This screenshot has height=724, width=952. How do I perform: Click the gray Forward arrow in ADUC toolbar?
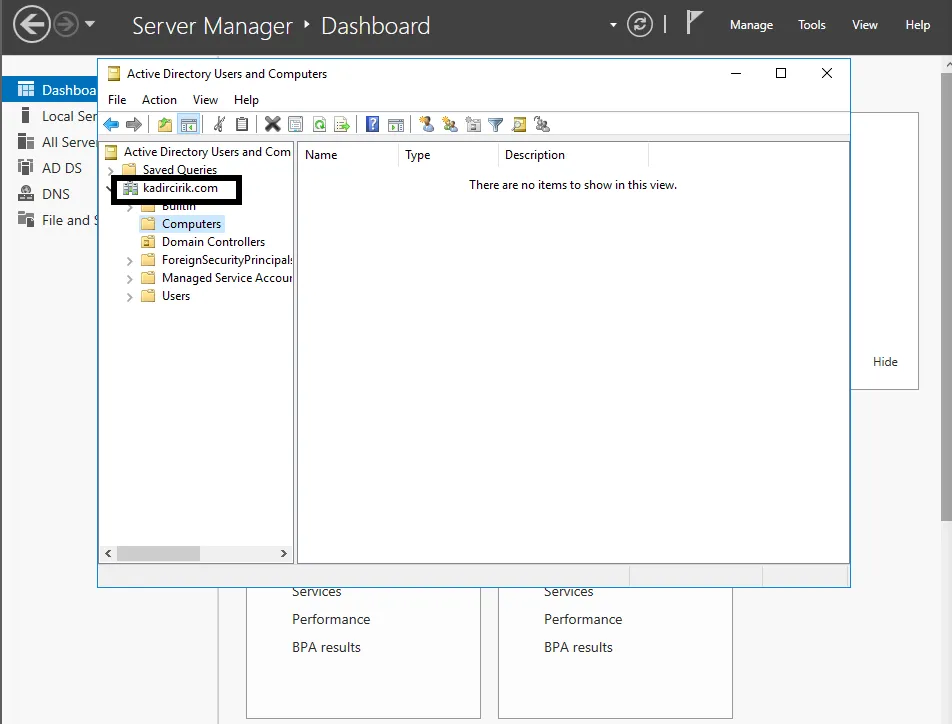[x=134, y=125]
